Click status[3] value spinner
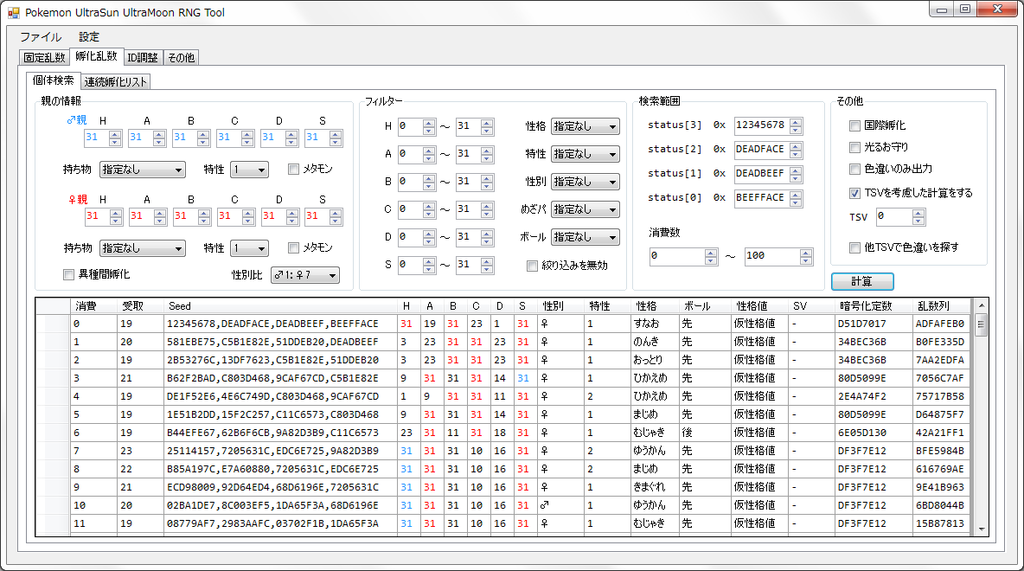The image size is (1024, 571). tap(795, 125)
